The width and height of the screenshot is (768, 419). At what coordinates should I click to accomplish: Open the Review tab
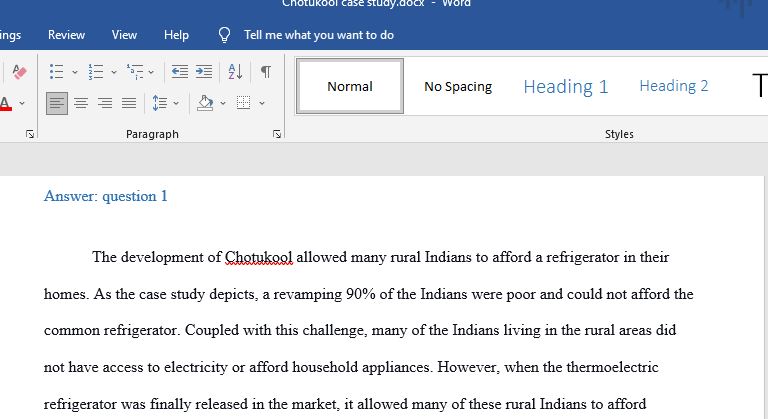pyautogui.click(x=66, y=35)
